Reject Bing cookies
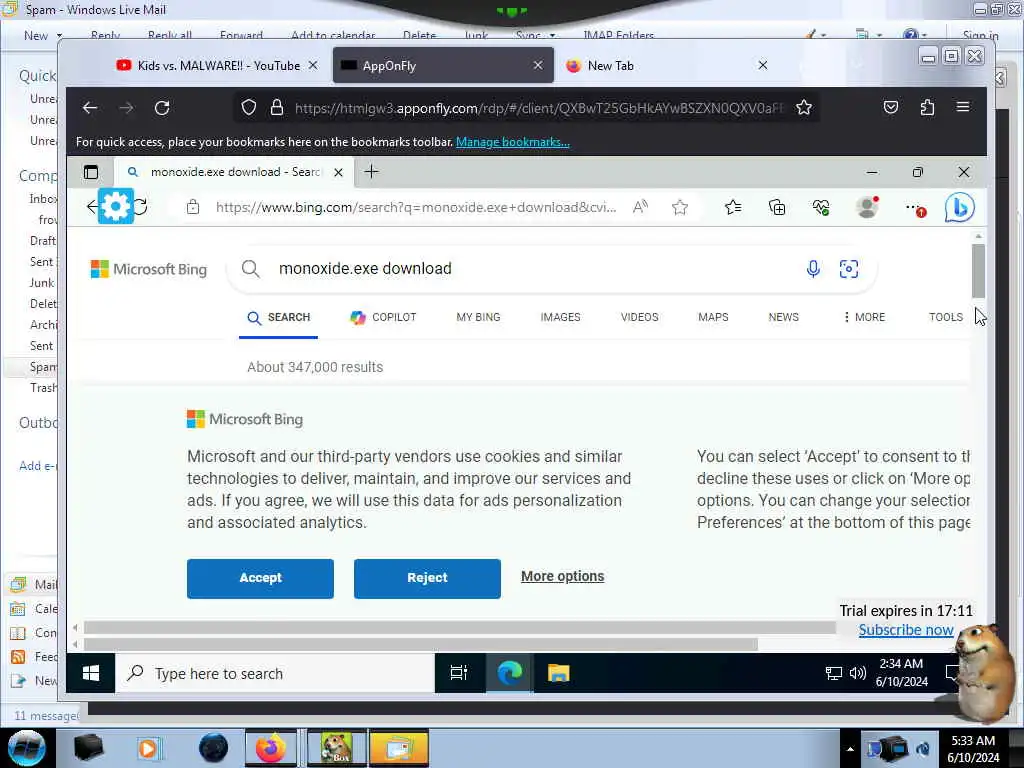1024x768 pixels. point(427,578)
